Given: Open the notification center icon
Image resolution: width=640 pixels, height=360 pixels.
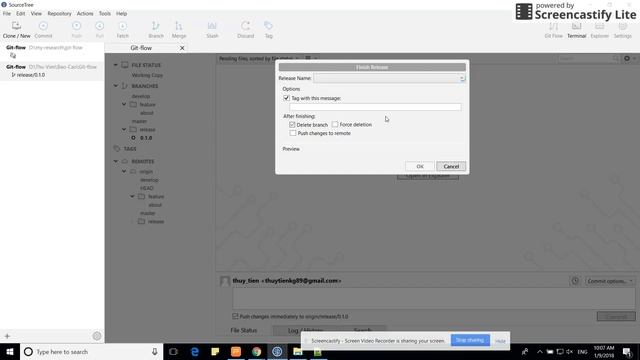Looking at the screenshot, I should (627, 351).
